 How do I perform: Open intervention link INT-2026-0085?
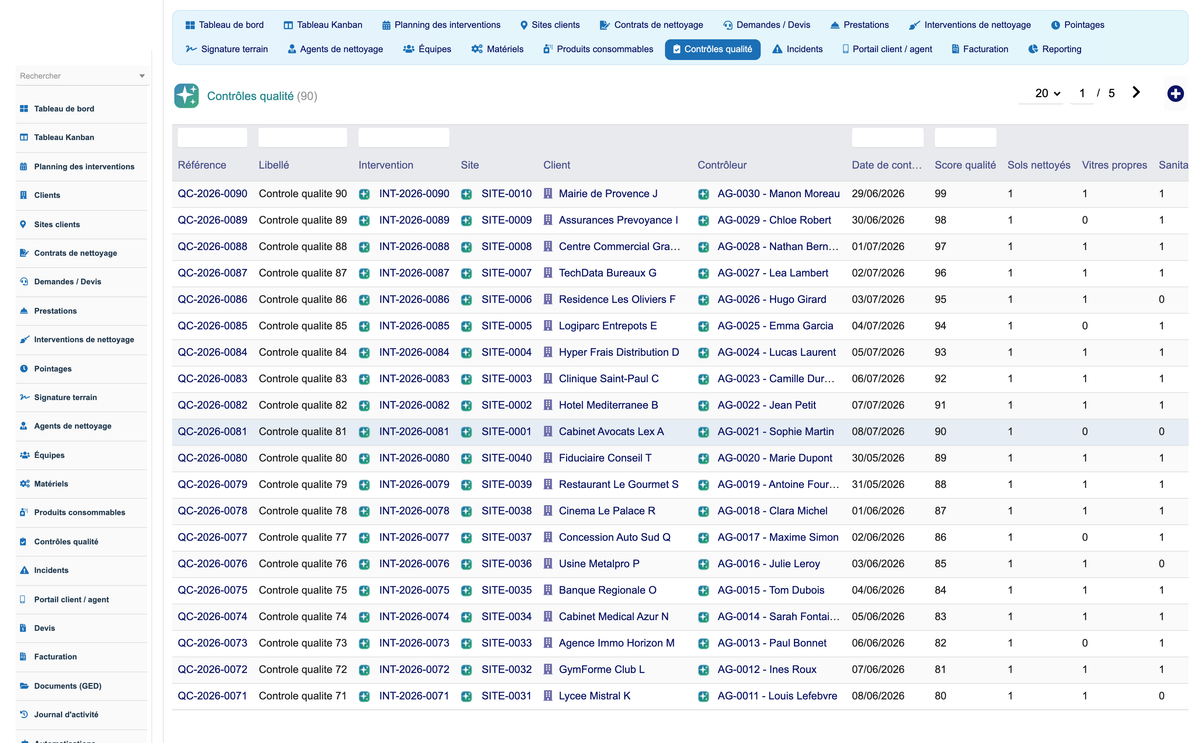414,326
